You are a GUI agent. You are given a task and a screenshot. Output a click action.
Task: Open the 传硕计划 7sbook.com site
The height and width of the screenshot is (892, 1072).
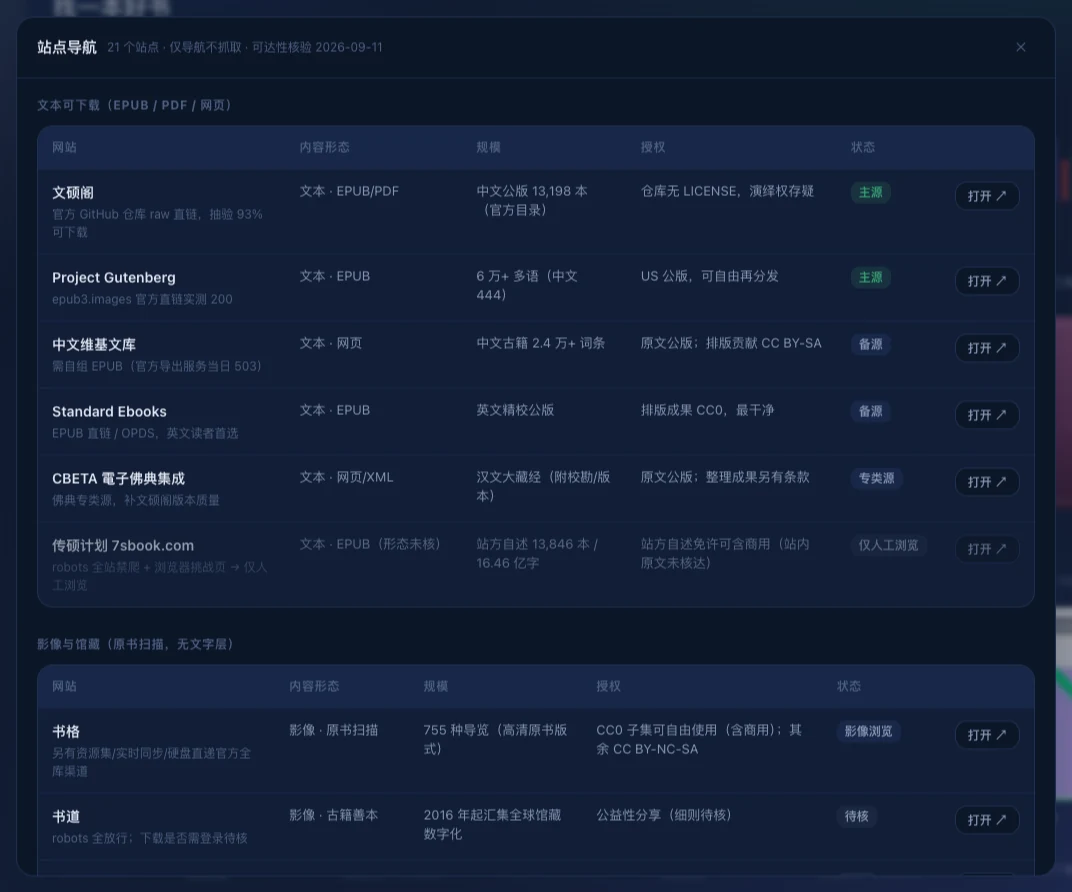pyautogui.click(x=987, y=549)
